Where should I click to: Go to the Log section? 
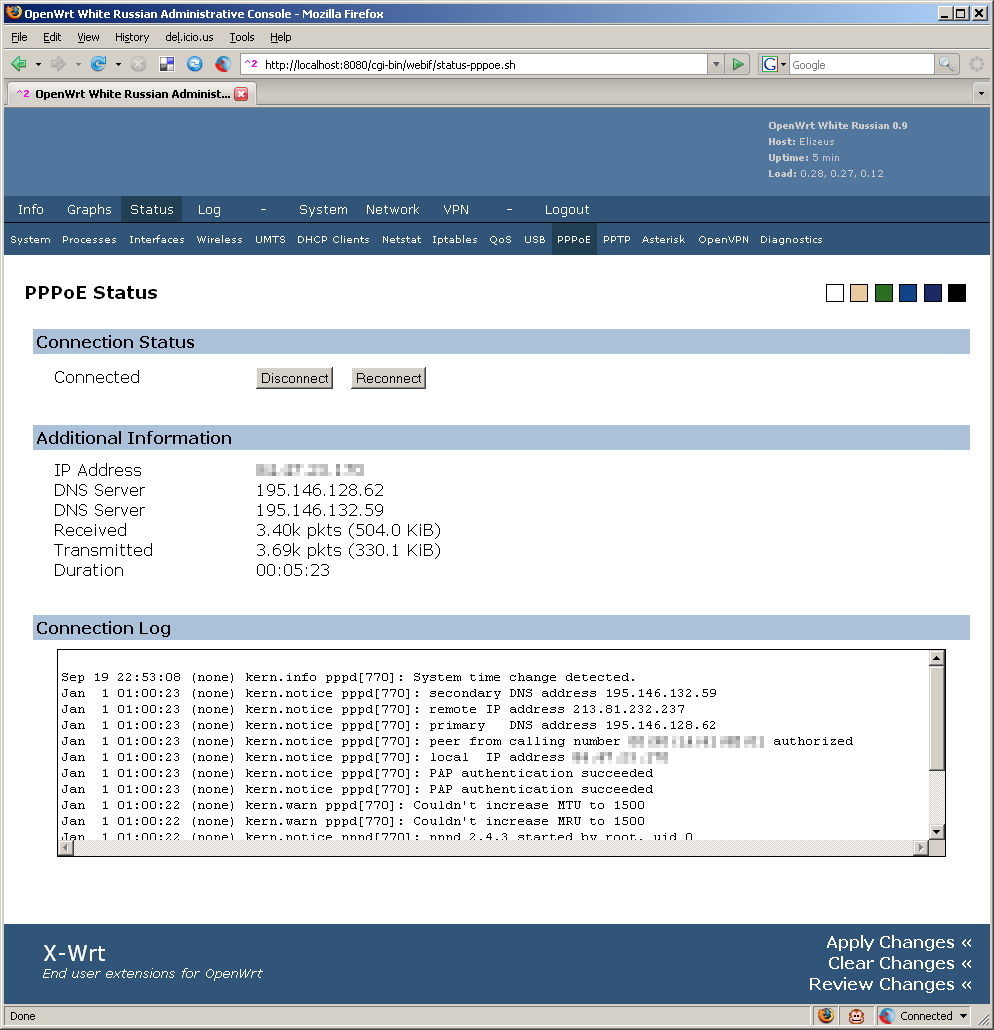209,210
